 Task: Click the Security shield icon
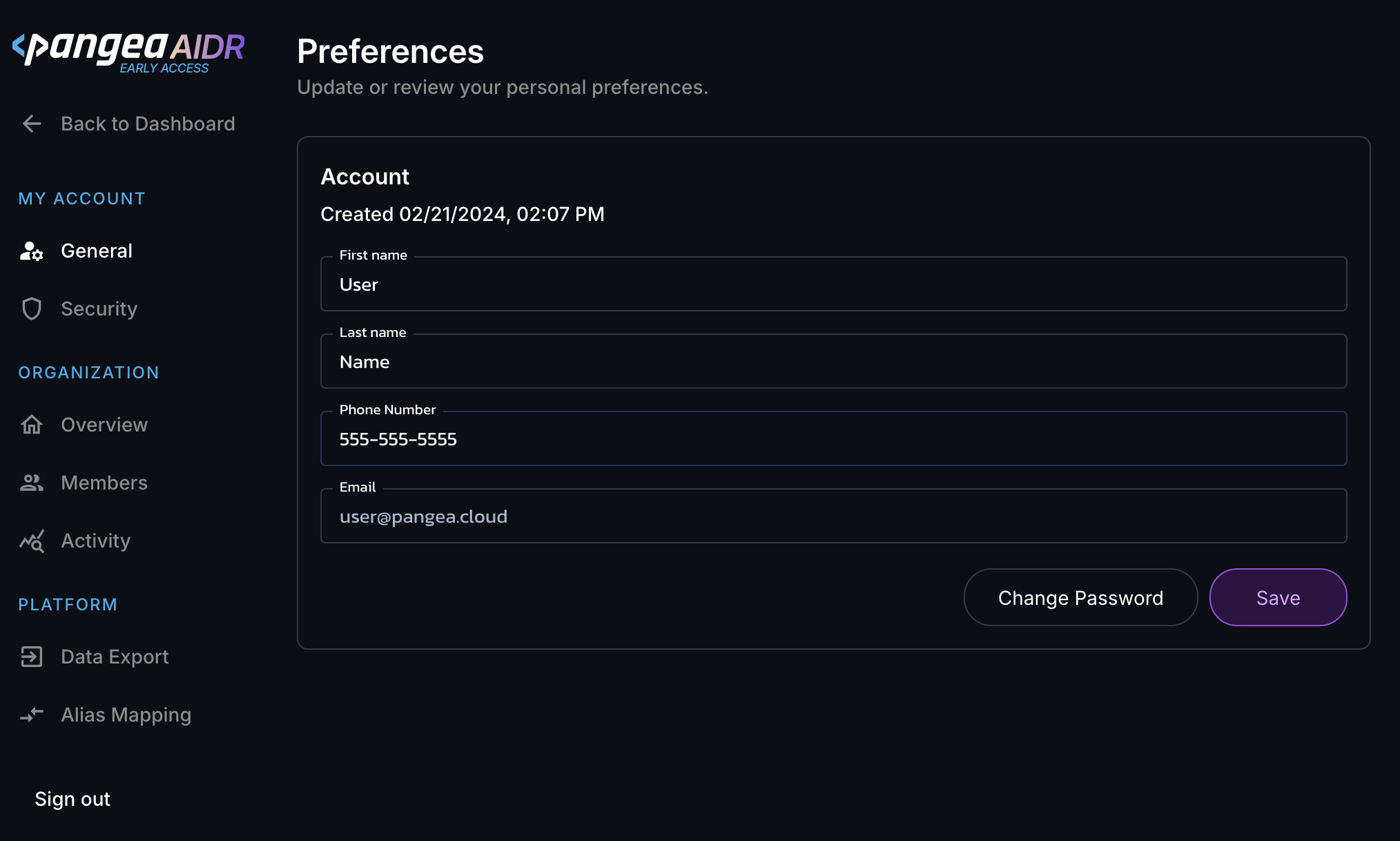(32, 309)
